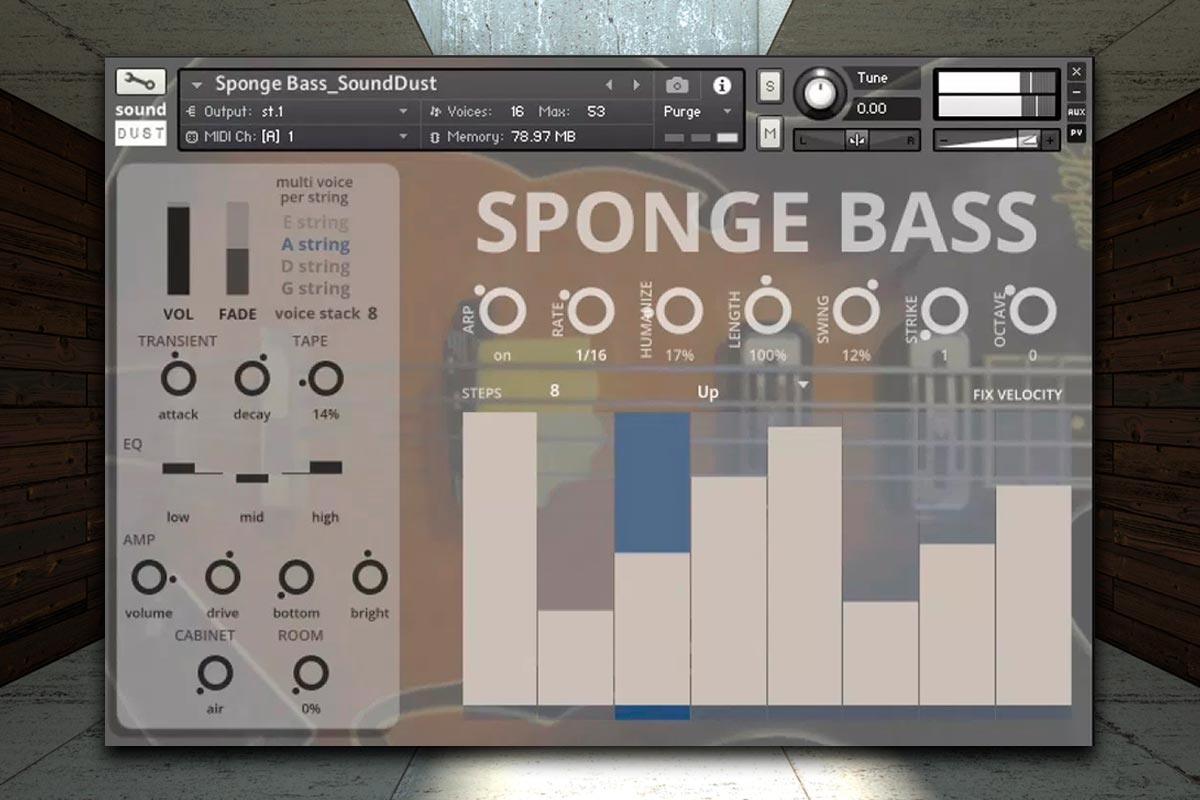Click the OCTAVE knob

pyautogui.click(x=1033, y=311)
